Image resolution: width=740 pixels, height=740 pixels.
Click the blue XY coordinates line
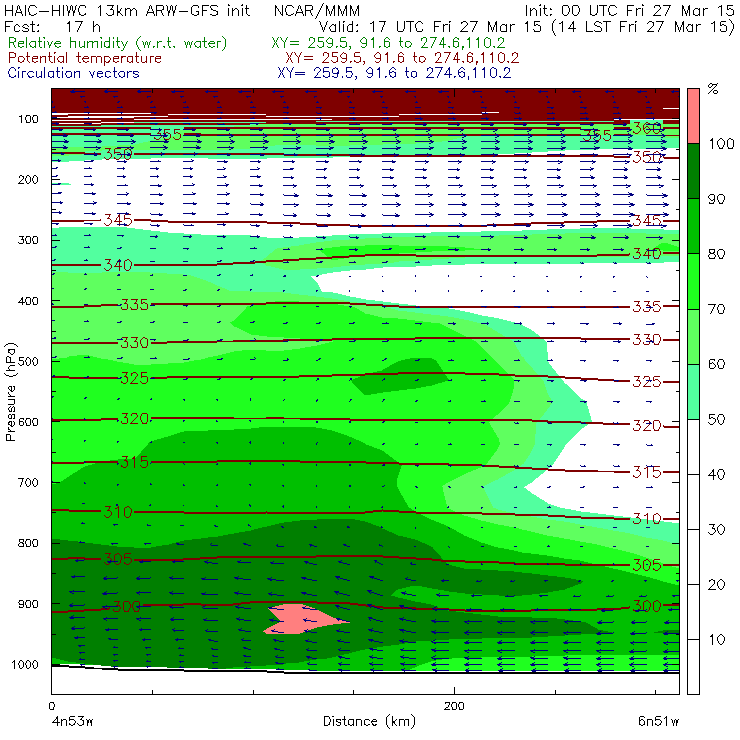394,73
